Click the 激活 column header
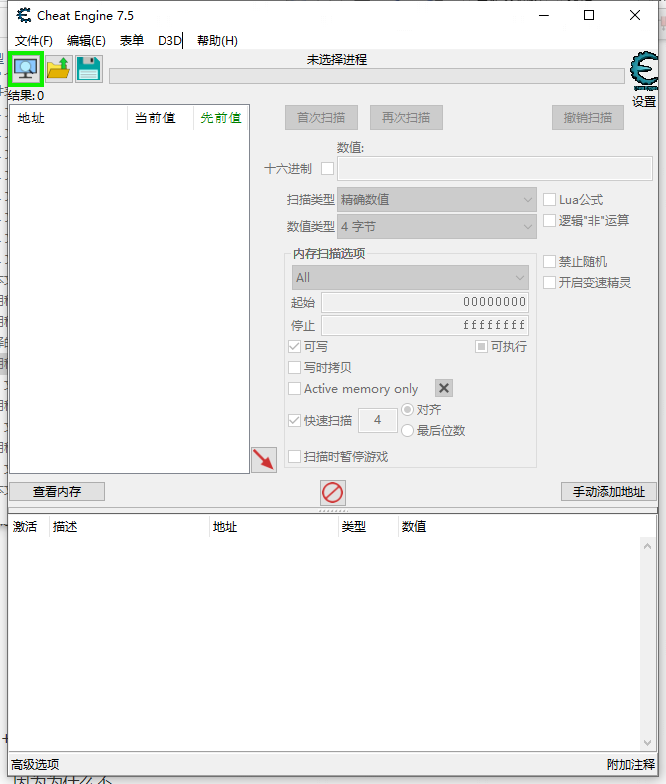Viewport: 666px width, 784px height. 28,526
